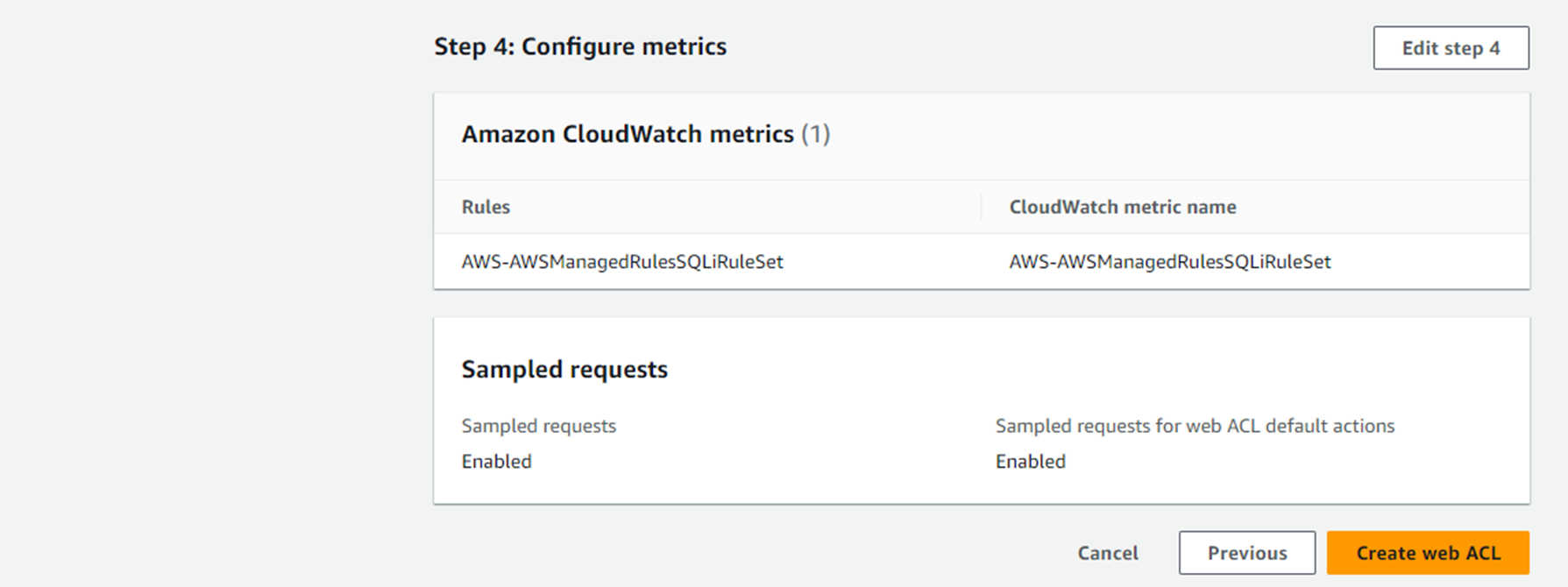Click the bold Sampled requests section heading
The width and height of the screenshot is (1568, 587).
coord(564,369)
